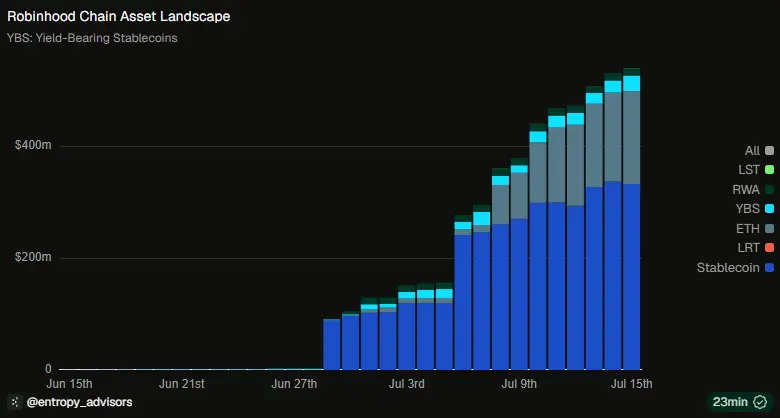Click the ETH legend swatch
The image size is (780, 418).
click(769, 228)
